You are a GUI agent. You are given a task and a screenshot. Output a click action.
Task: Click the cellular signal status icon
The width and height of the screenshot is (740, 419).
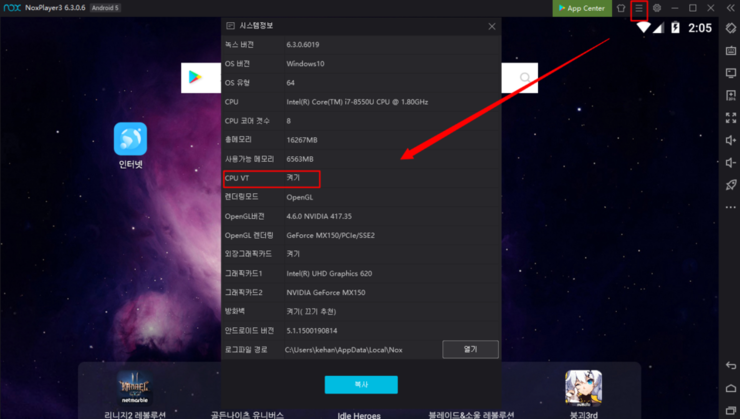tap(658, 28)
